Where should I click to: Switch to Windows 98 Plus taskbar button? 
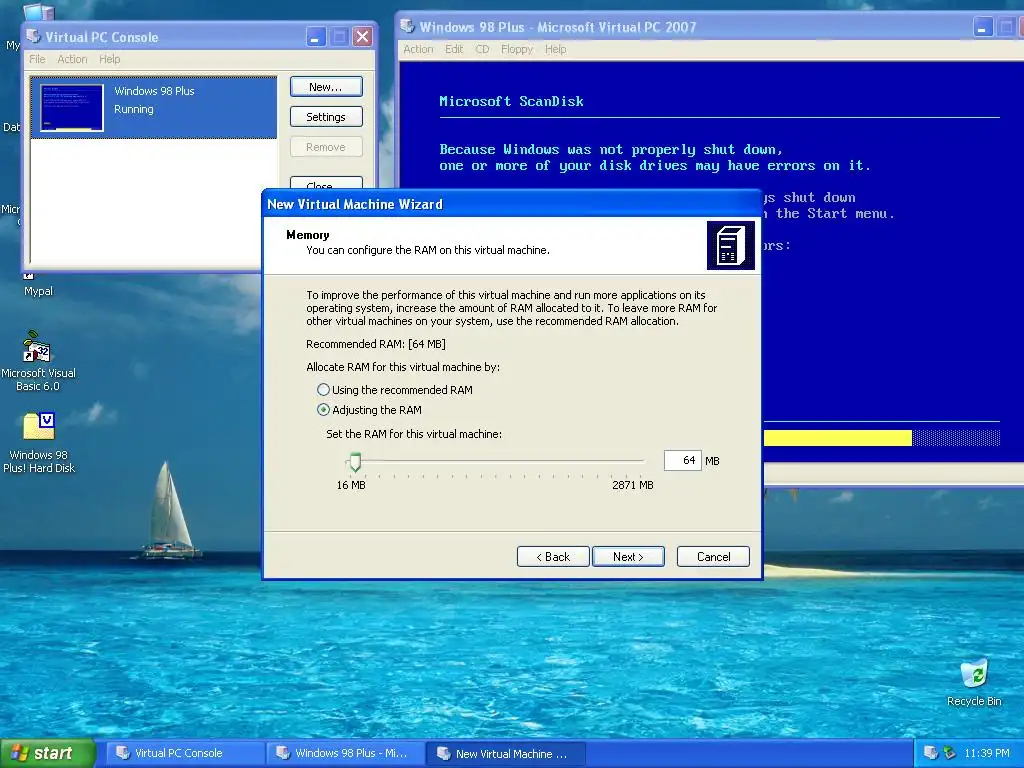tap(345, 753)
